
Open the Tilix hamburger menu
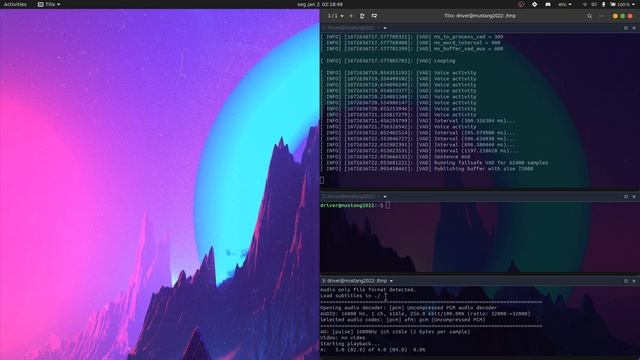[602, 16]
